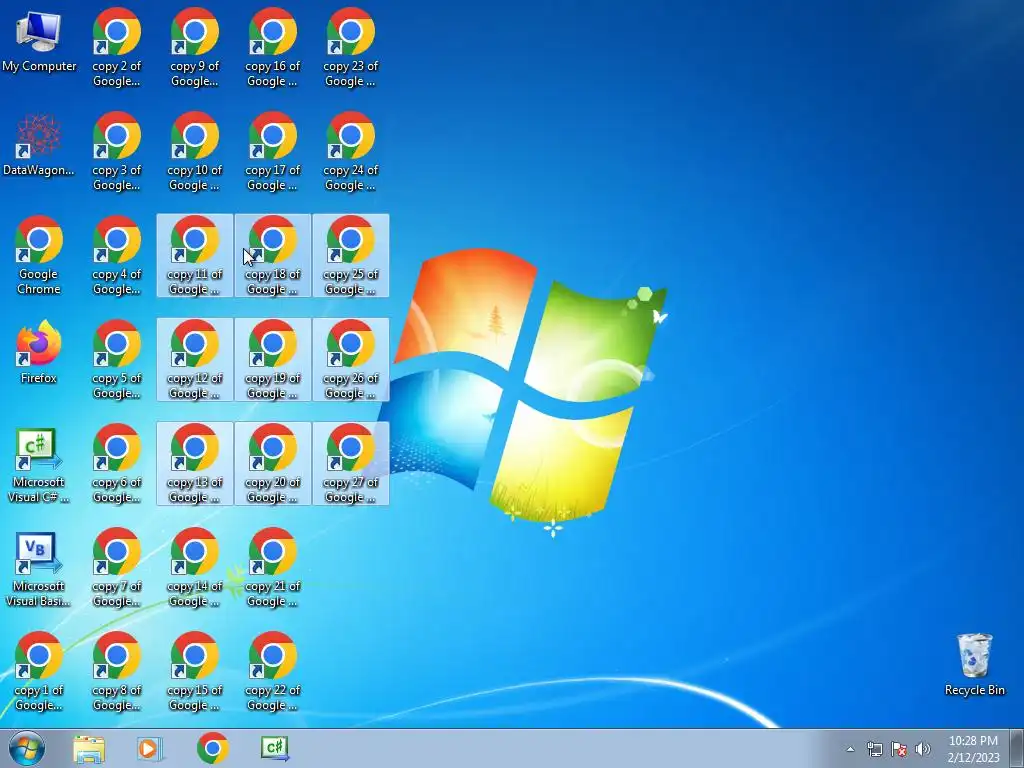Select the copy 11 of Google shortcut
The image size is (1024, 768).
coord(195,255)
